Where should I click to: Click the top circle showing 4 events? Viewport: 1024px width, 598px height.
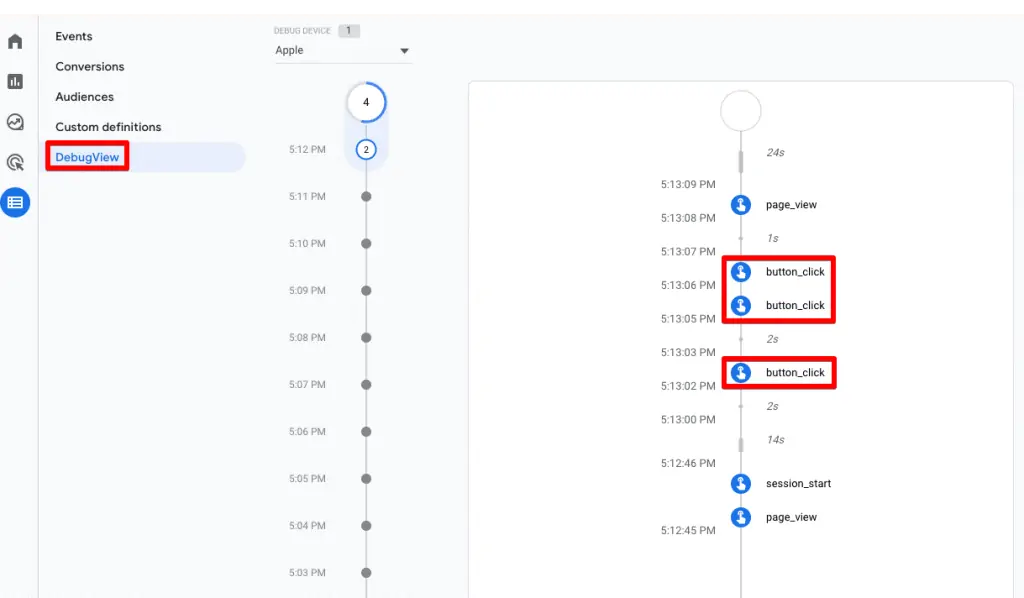point(366,101)
